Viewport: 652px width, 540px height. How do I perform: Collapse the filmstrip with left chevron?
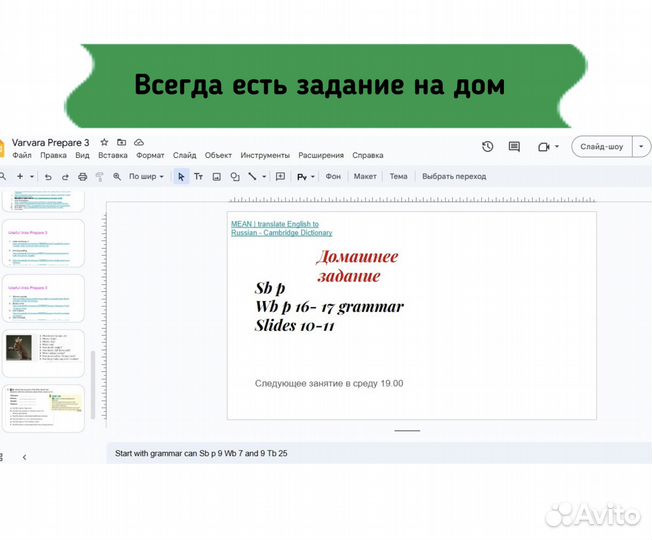(25, 457)
